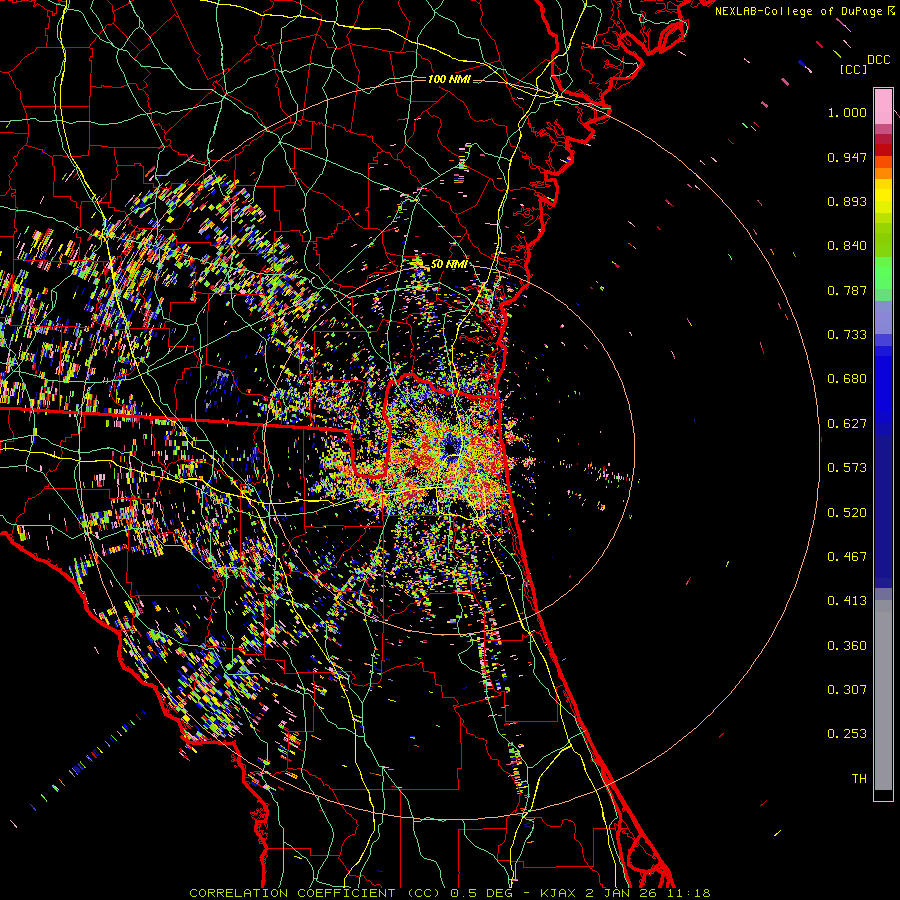Select the 0.840 scale value

point(847,246)
